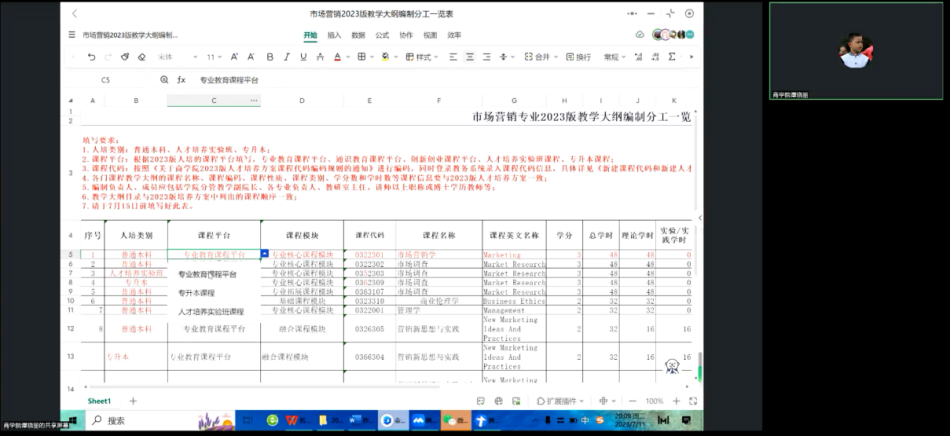Screen dimensions: 950x436
Task: Click the cell name box showing C5
Action: click(107, 79)
